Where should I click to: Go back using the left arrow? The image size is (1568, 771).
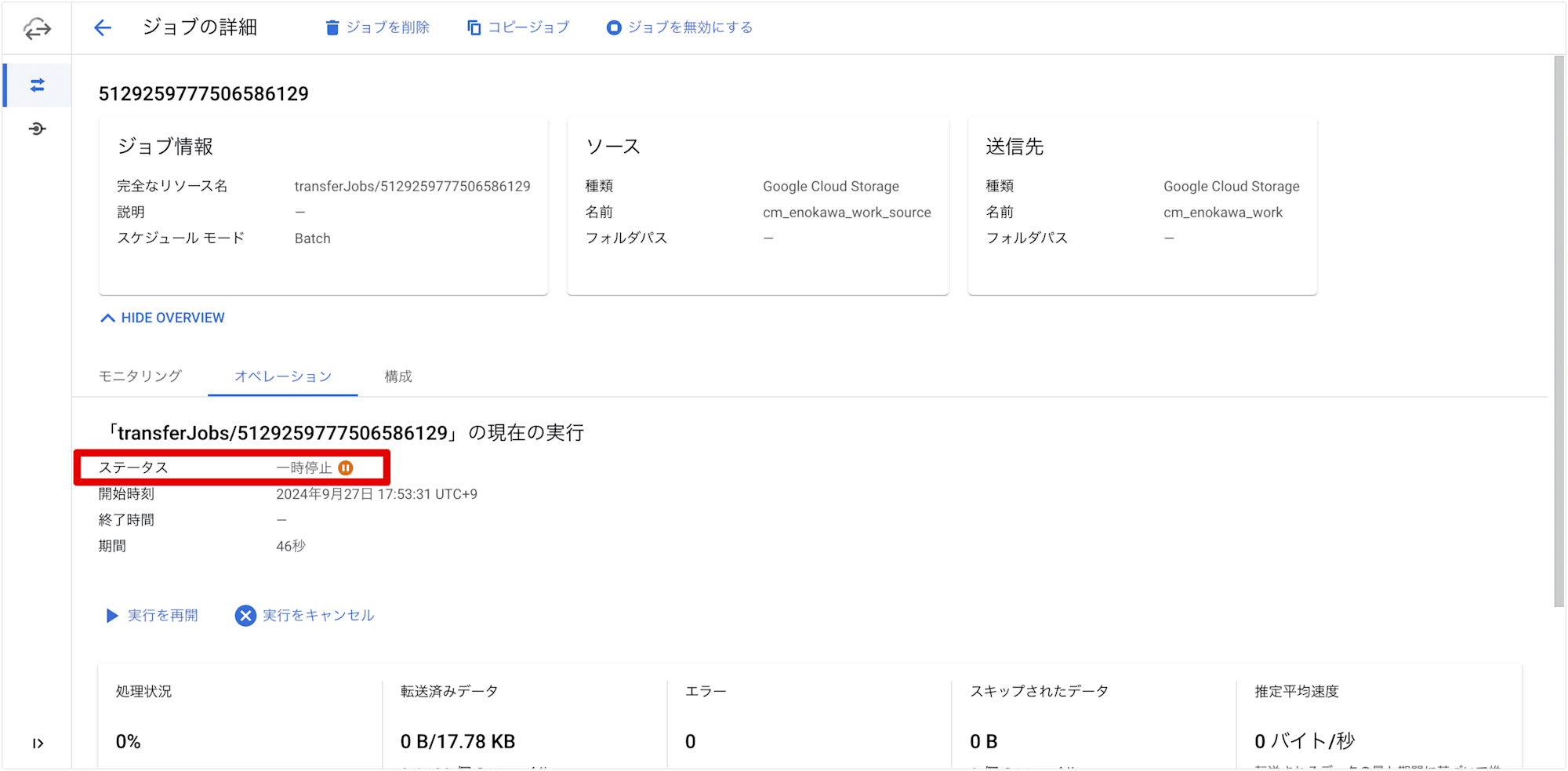103,28
